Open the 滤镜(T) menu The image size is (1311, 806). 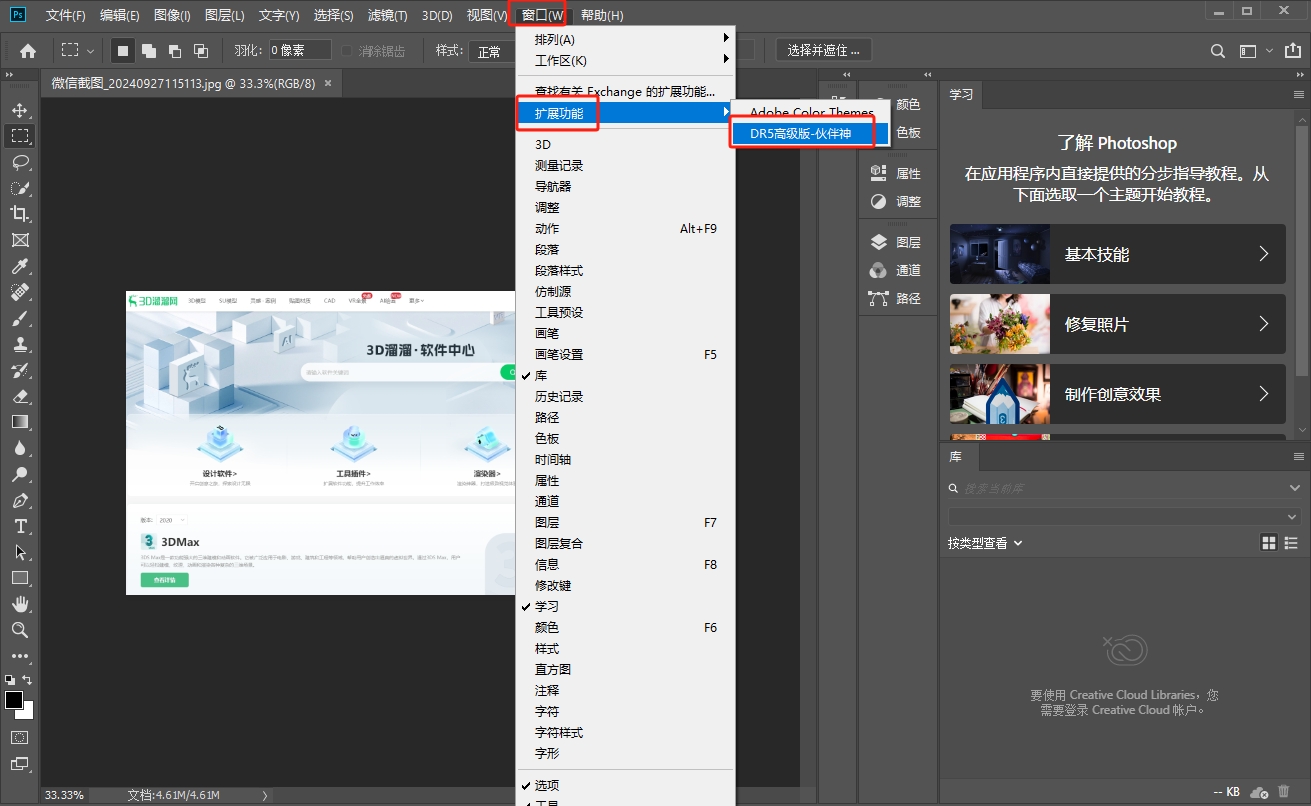pyautogui.click(x=387, y=15)
